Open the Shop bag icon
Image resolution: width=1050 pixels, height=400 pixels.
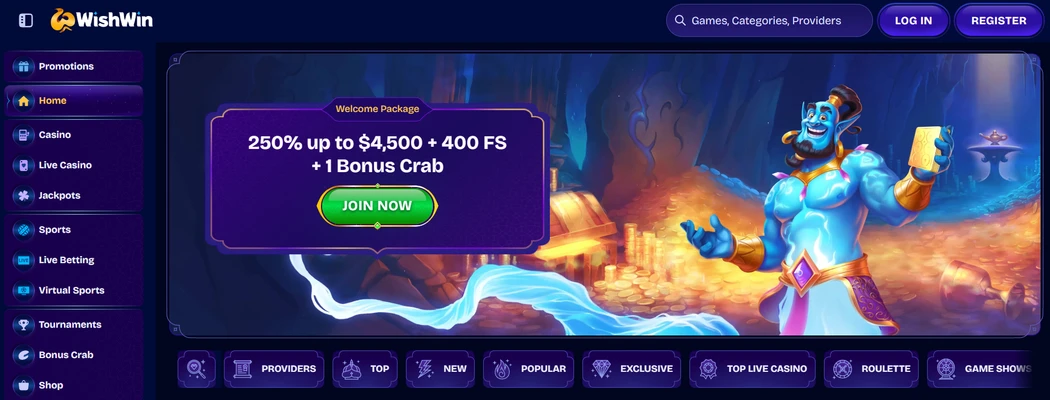[23, 385]
